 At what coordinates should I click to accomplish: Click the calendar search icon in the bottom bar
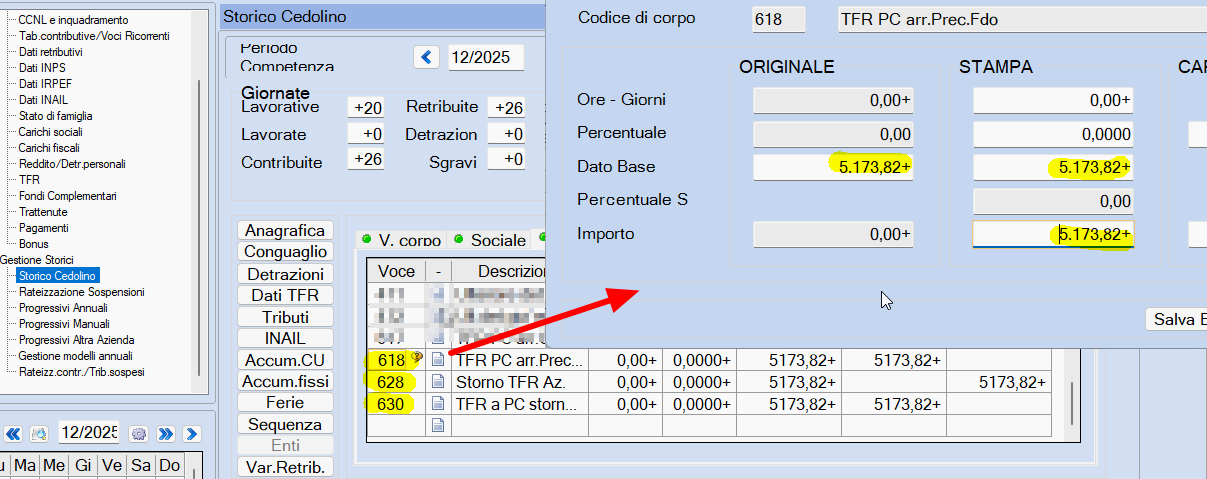(40, 434)
